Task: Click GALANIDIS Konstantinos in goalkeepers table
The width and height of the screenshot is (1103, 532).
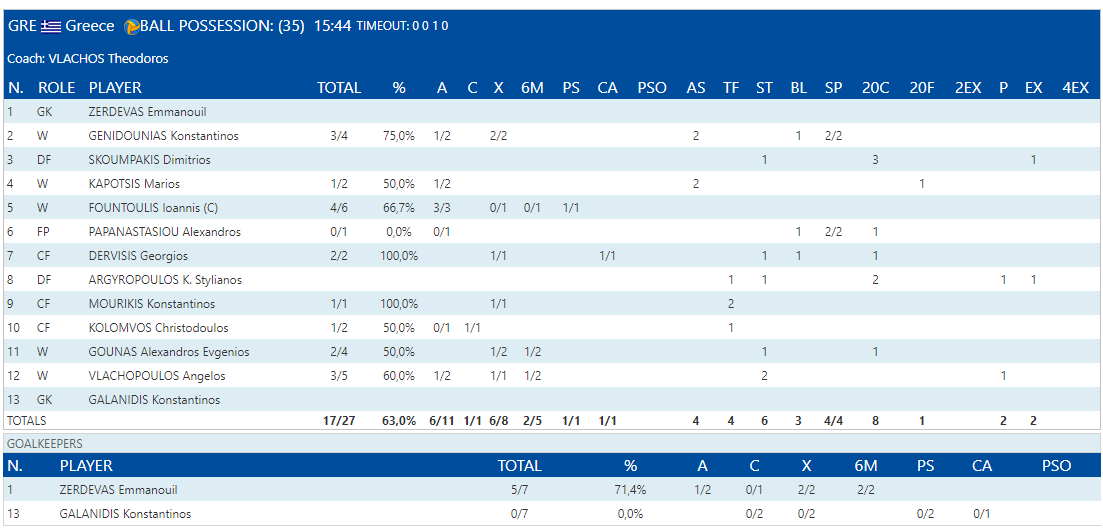Action: pos(125,514)
